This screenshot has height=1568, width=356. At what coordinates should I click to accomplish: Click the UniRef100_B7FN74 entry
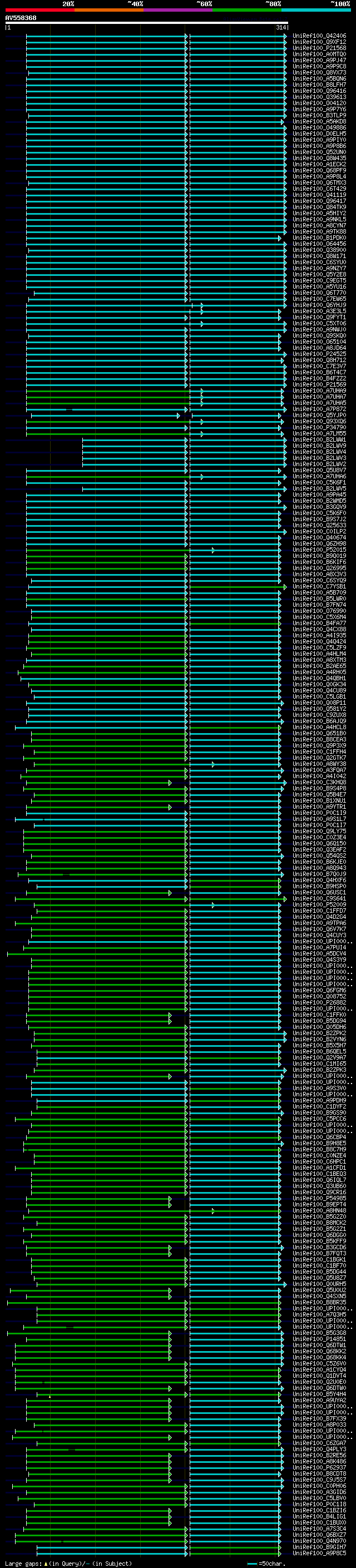[x=319, y=605]
